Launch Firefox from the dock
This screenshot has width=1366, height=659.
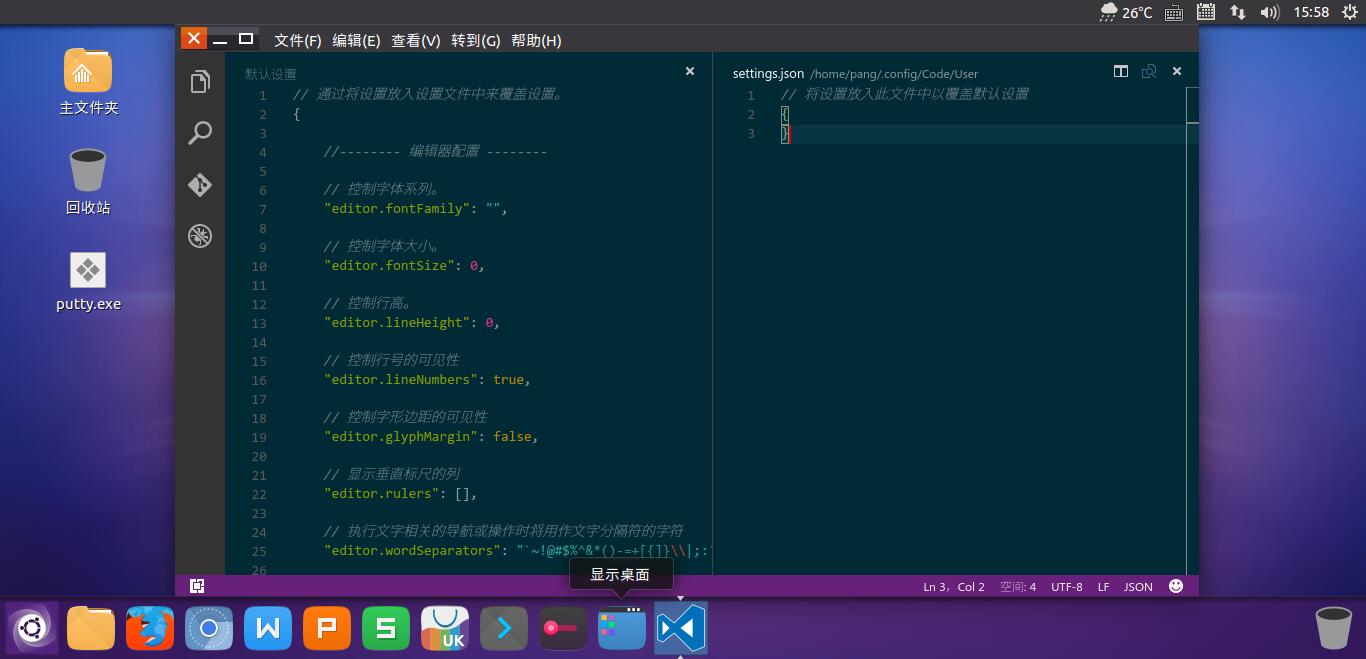[150, 628]
